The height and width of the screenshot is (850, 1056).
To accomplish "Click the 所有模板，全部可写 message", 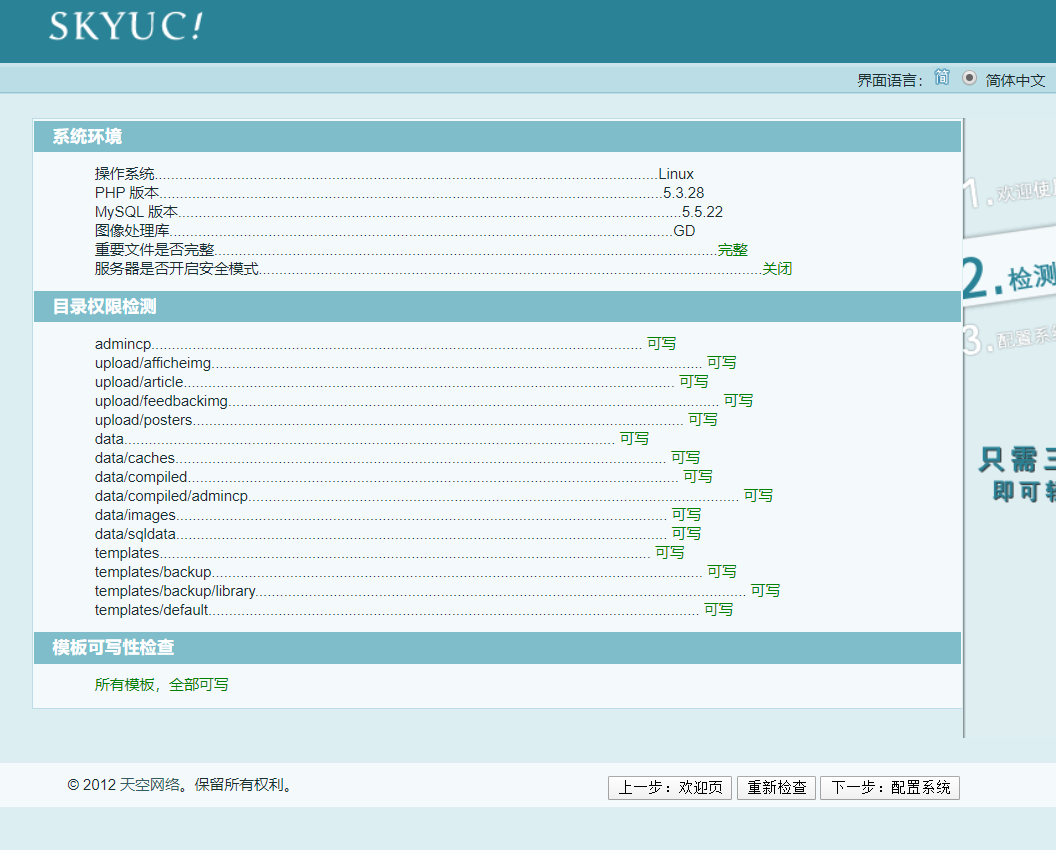I will (162, 685).
